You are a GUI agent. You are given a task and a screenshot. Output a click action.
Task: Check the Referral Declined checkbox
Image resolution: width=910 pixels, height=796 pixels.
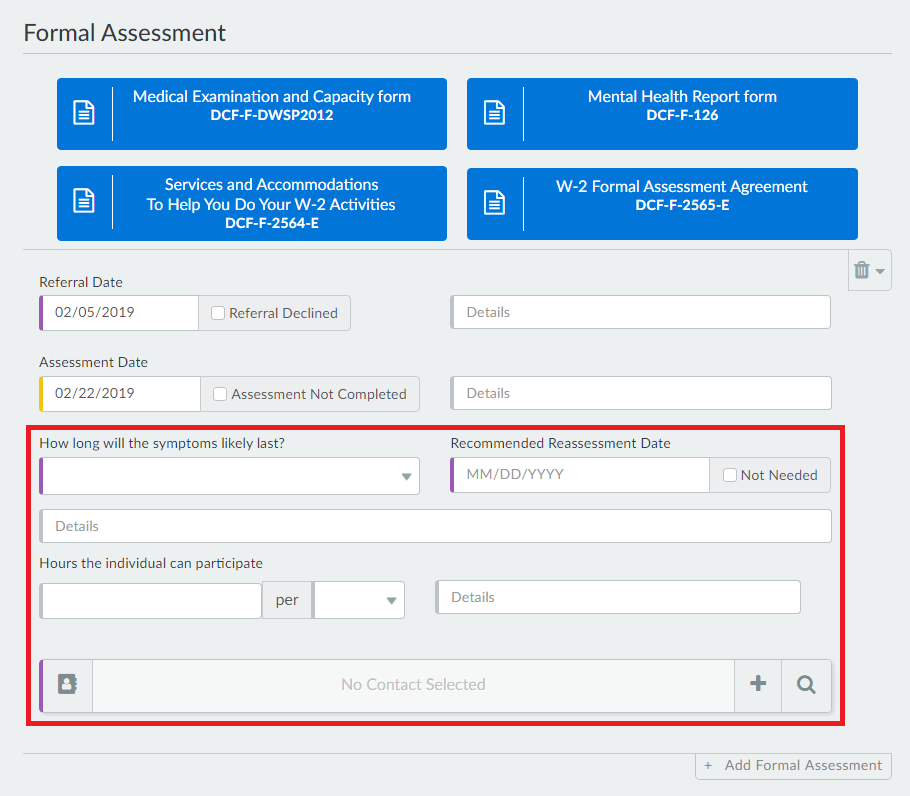tap(218, 313)
